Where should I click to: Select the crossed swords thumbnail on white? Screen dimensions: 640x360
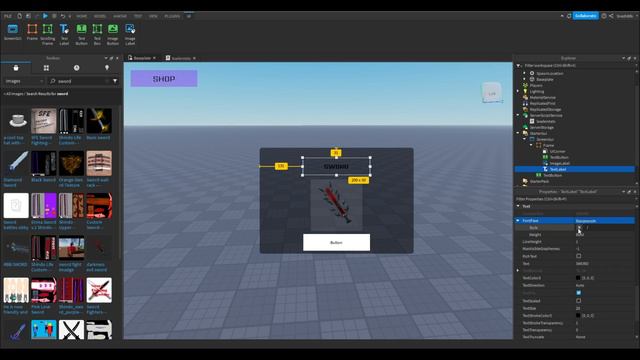[71, 330]
